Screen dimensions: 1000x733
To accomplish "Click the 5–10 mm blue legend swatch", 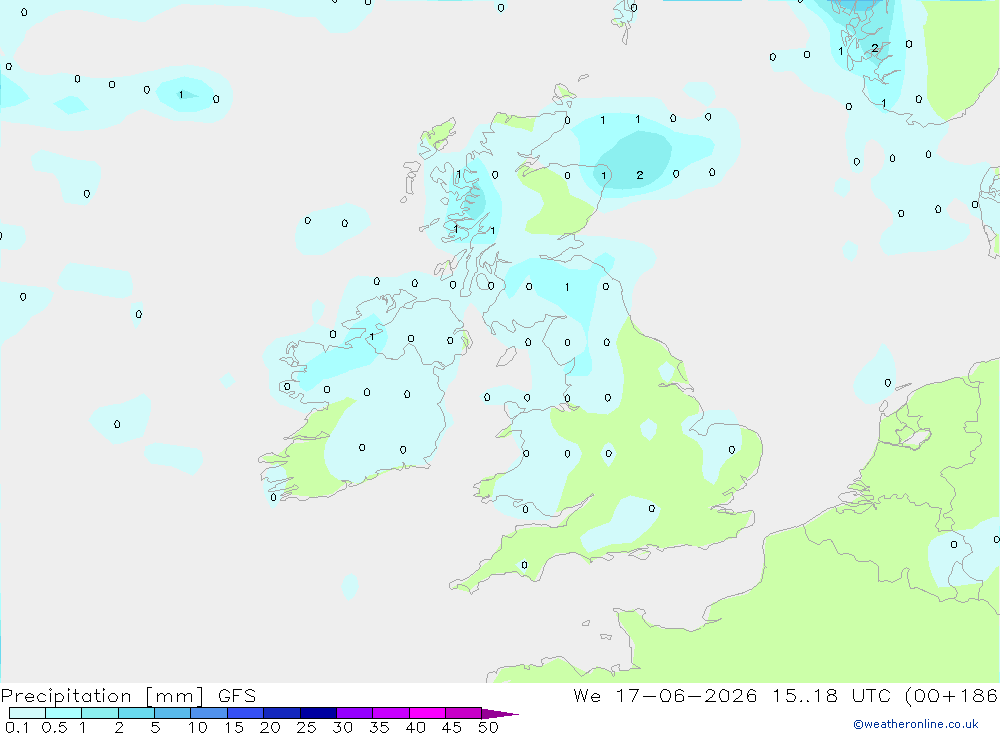I will [173, 713].
